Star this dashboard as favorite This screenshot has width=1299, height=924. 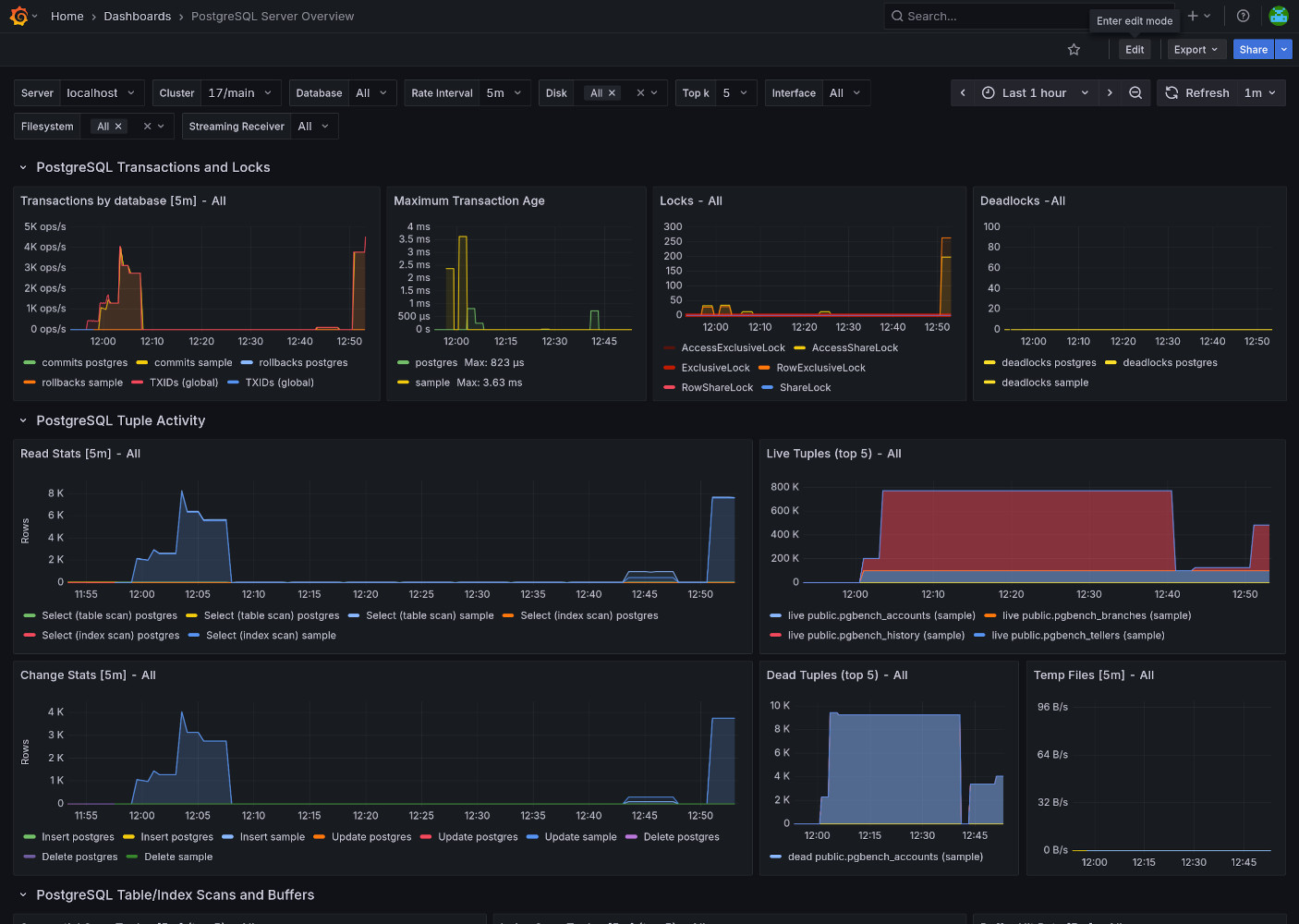tap(1074, 50)
